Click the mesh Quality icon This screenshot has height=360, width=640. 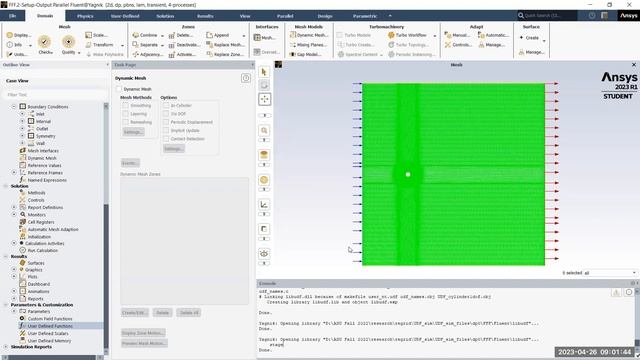click(68, 42)
